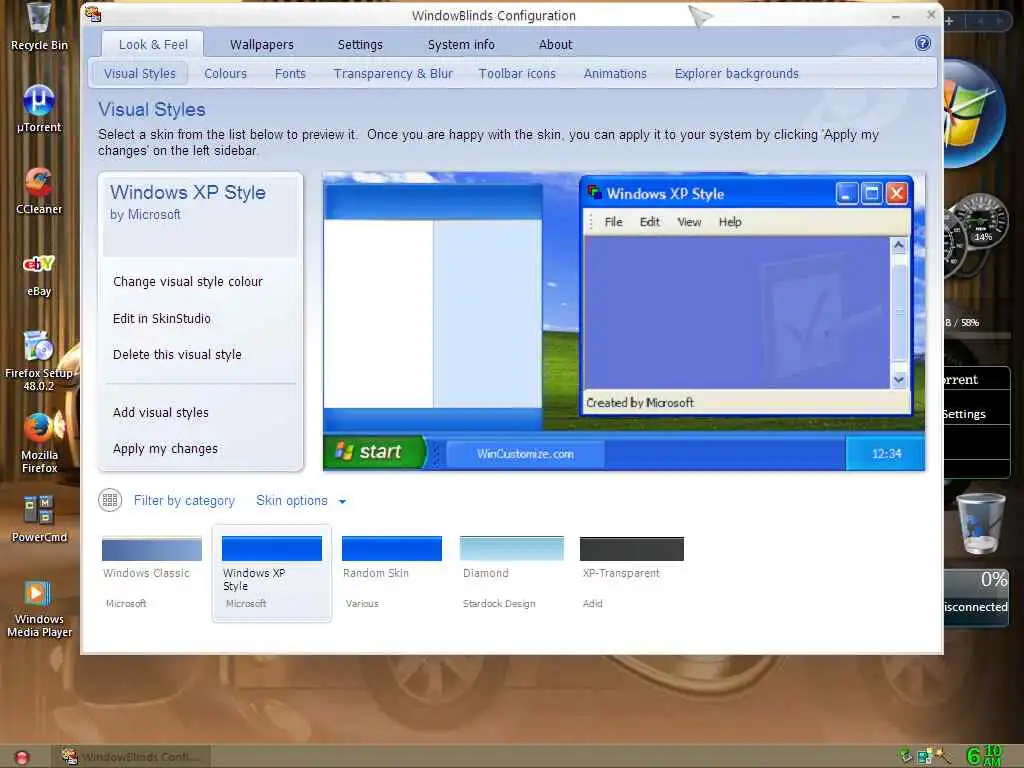
Task: Open Explorer backgrounds sub-tab
Action: [x=736, y=73]
